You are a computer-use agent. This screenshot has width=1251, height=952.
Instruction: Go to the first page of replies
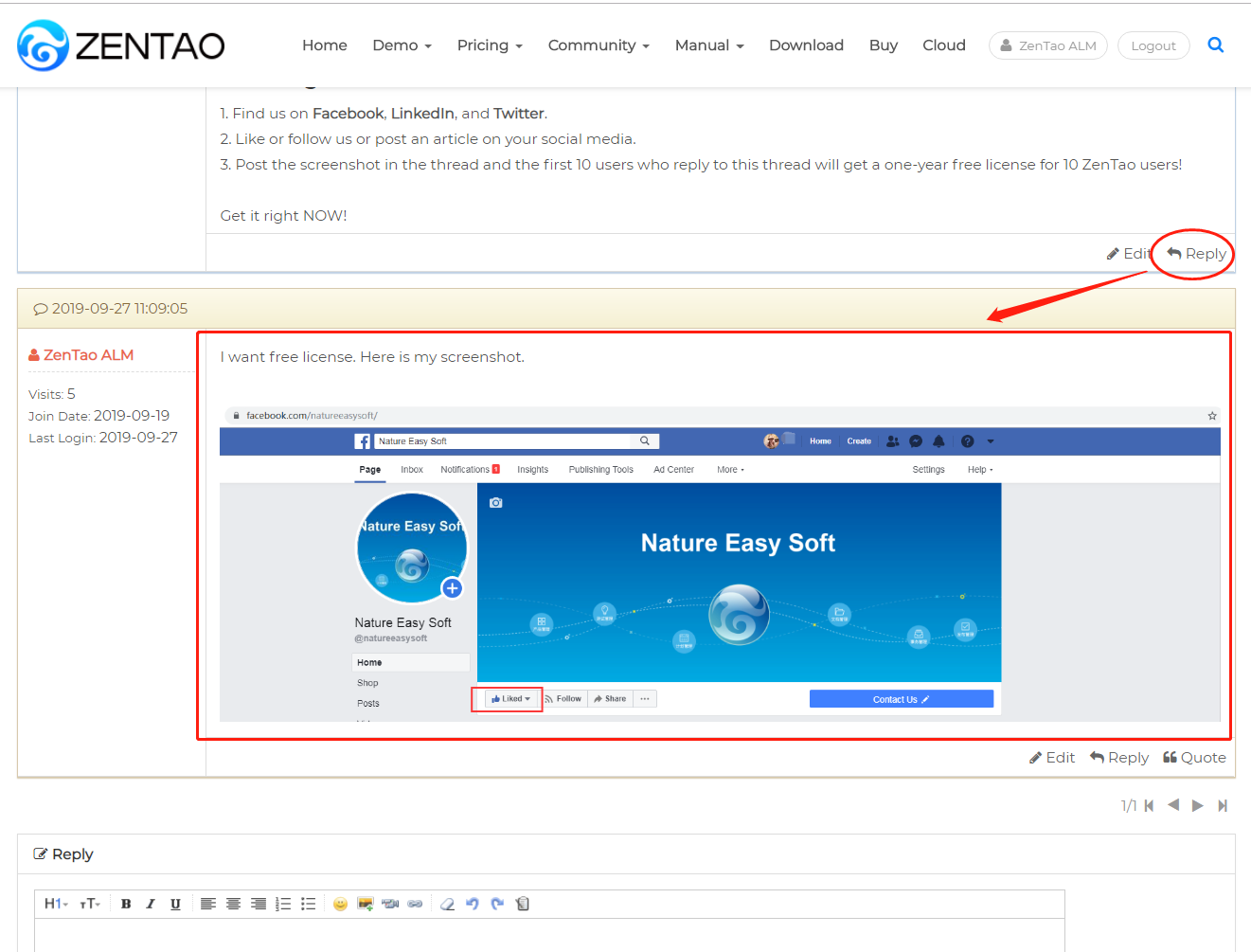[x=1150, y=805]
